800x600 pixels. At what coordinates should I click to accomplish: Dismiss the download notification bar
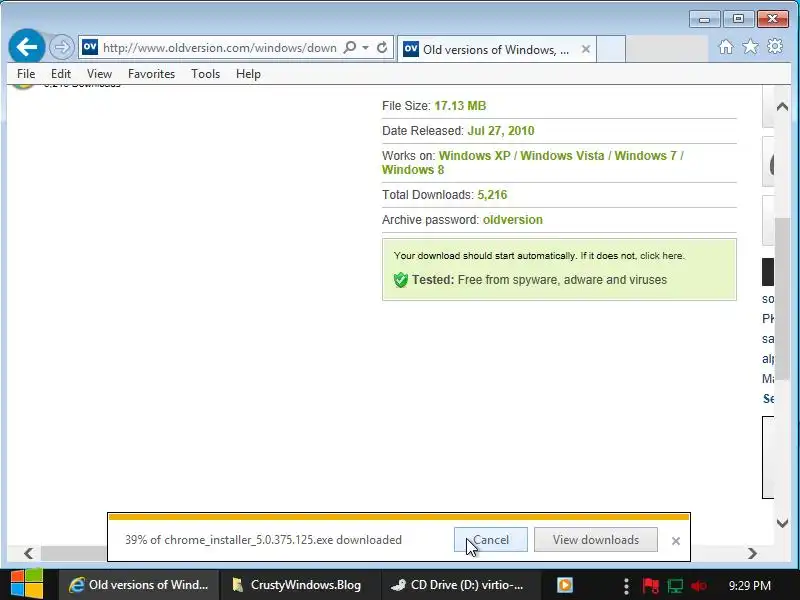coord(676,541)
